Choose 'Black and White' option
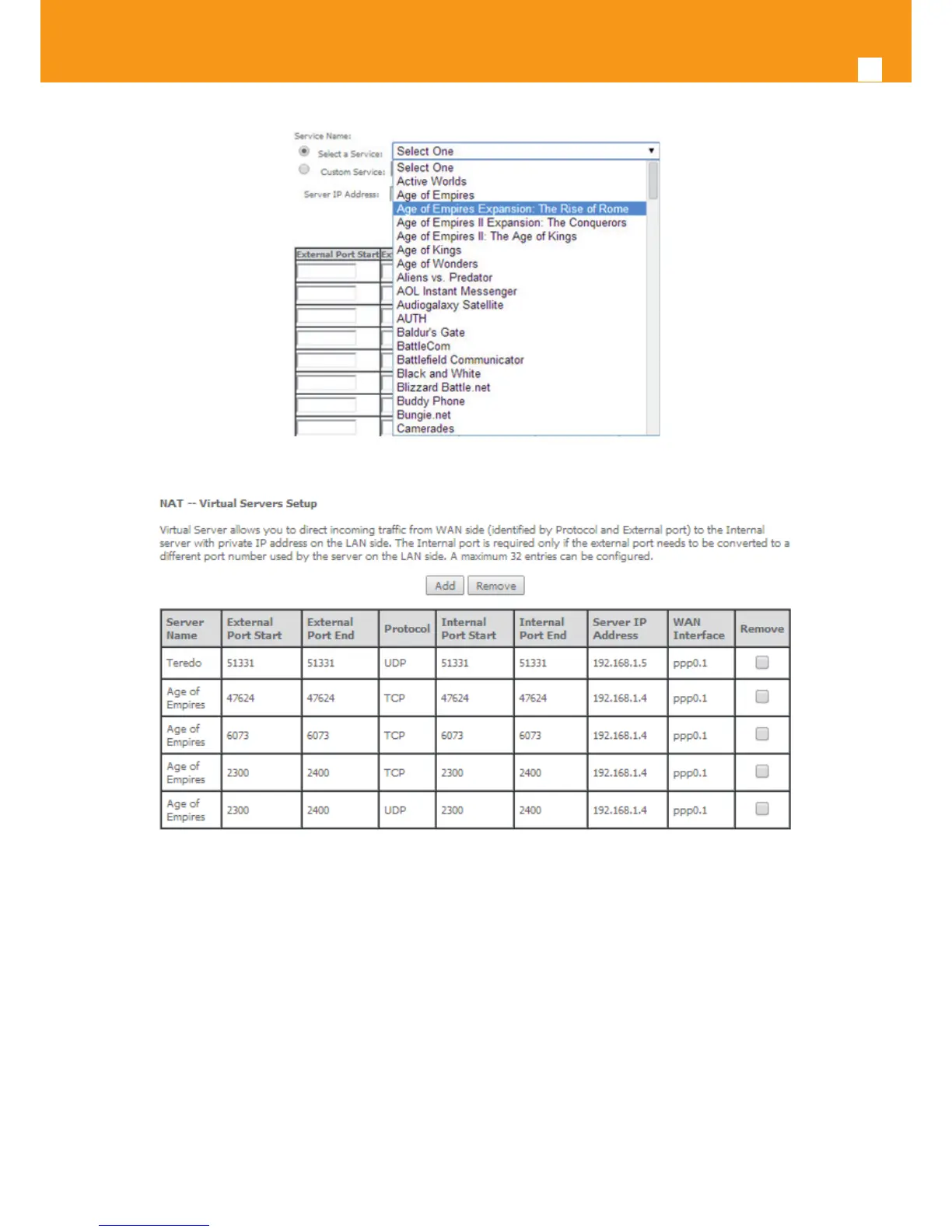The image size is (952, 1232). (439, 373)
